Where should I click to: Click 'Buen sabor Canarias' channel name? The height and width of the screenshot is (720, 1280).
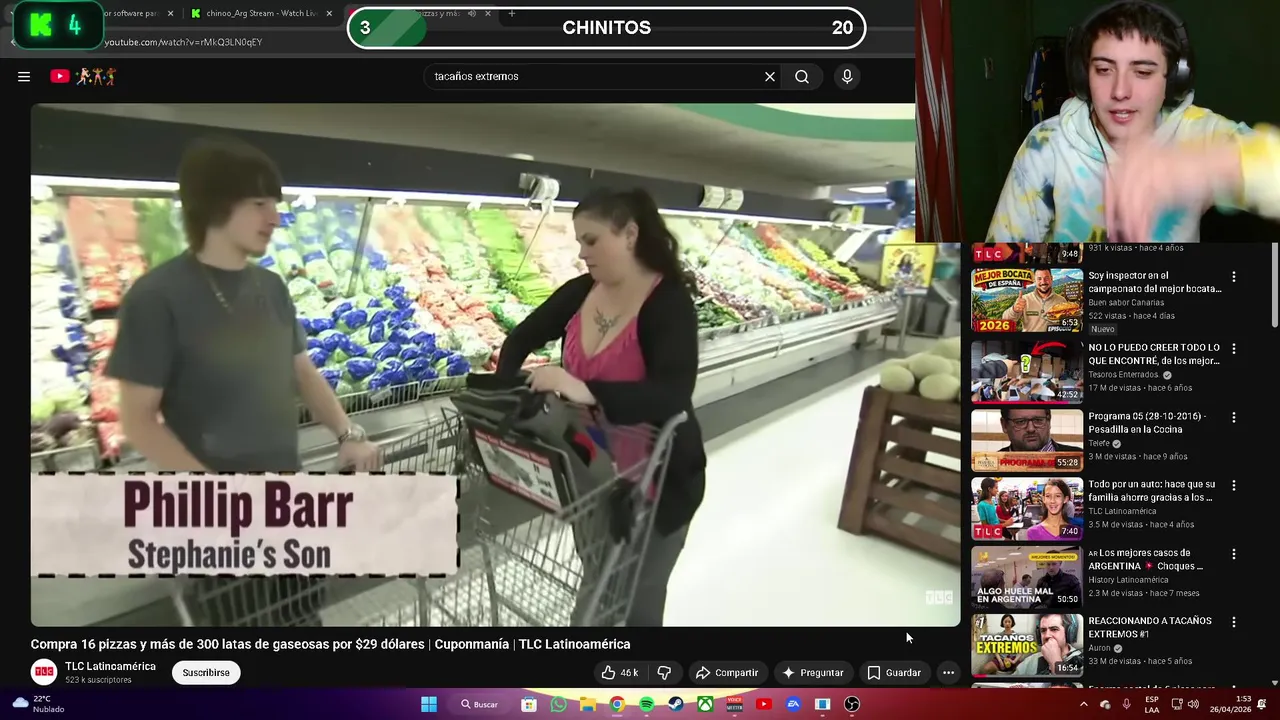pos(1128,302)
